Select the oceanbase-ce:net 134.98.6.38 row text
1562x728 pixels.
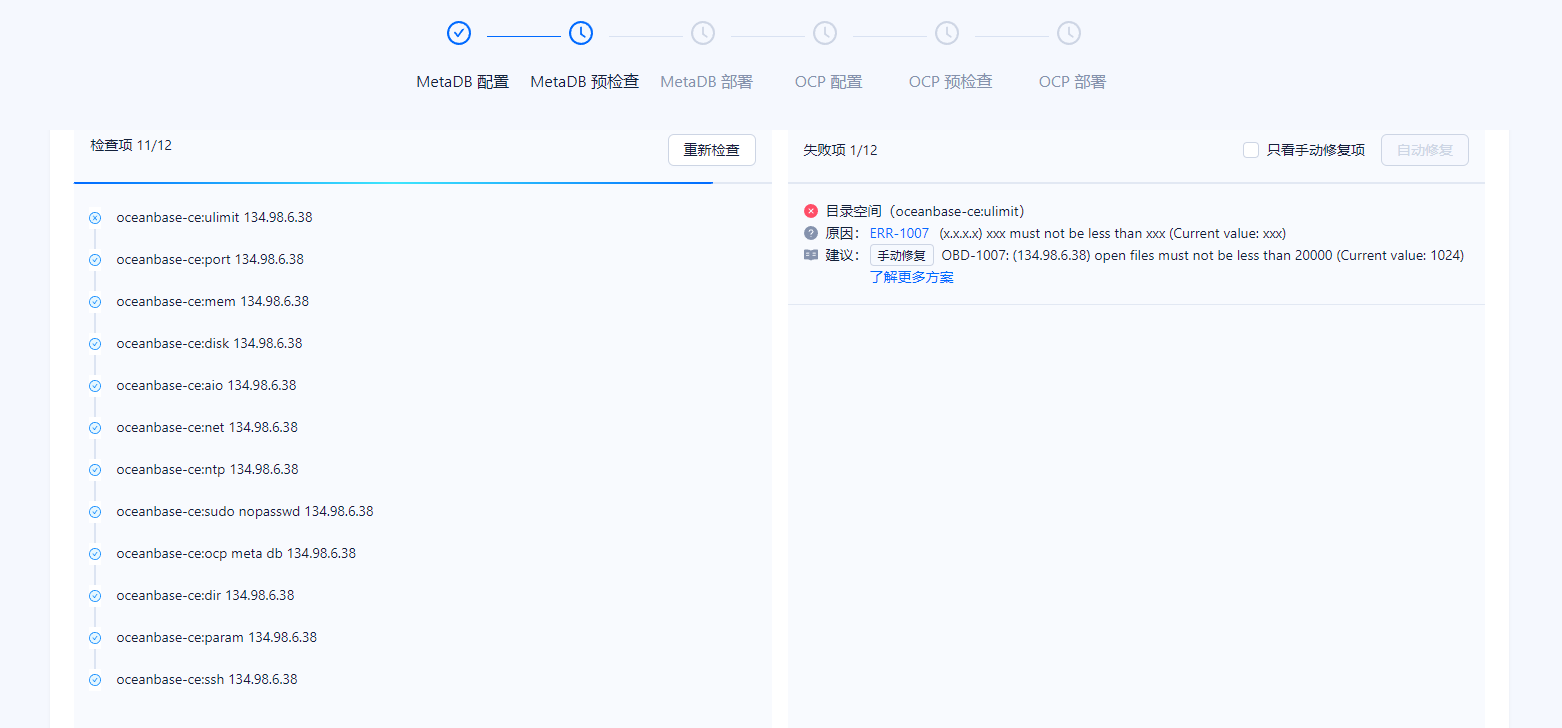point(207,427)
